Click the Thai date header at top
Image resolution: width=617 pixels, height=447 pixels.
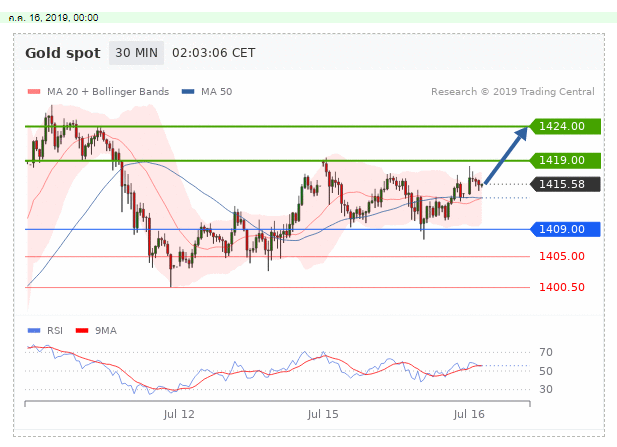[53, 18]
